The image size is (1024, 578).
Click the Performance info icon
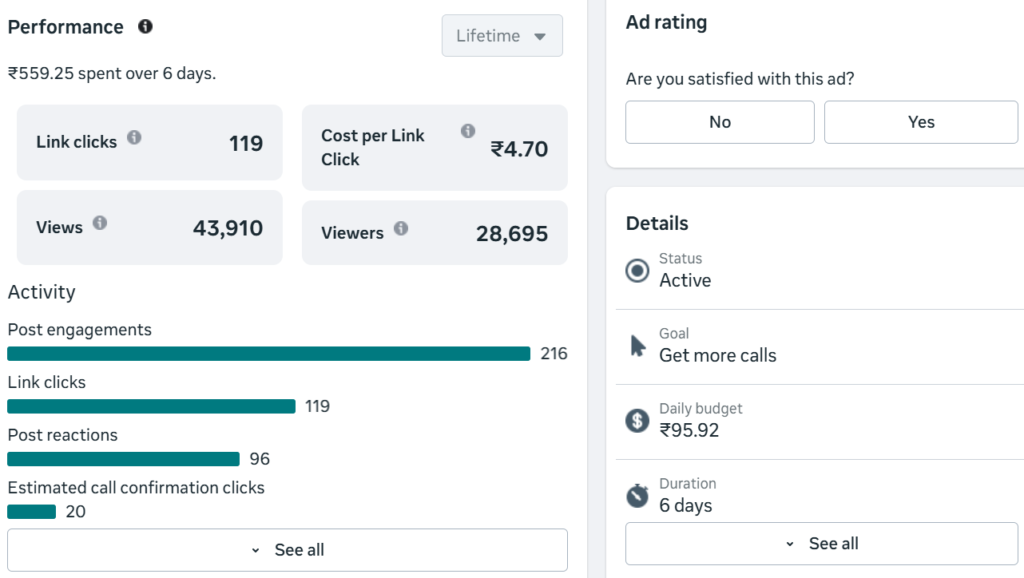tap(145, 26)
